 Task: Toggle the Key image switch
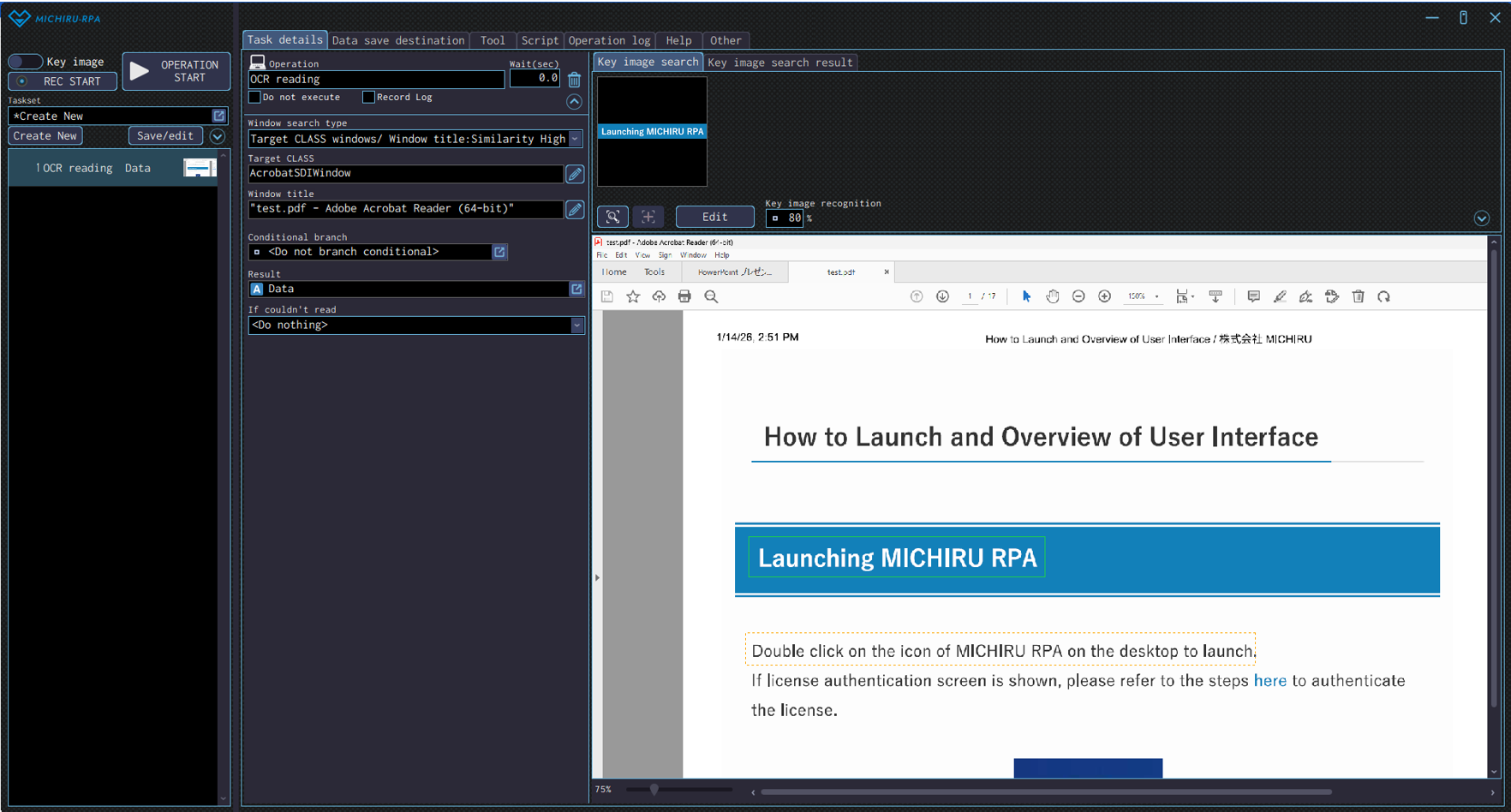tap(26, 62)
